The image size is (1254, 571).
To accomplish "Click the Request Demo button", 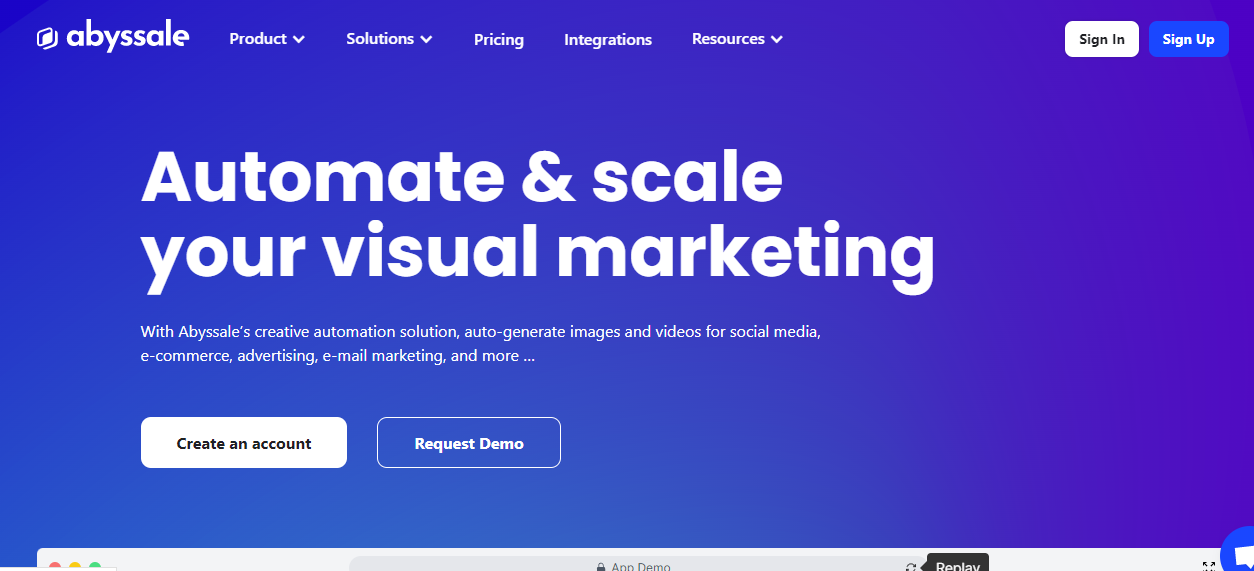I will 469,442.
